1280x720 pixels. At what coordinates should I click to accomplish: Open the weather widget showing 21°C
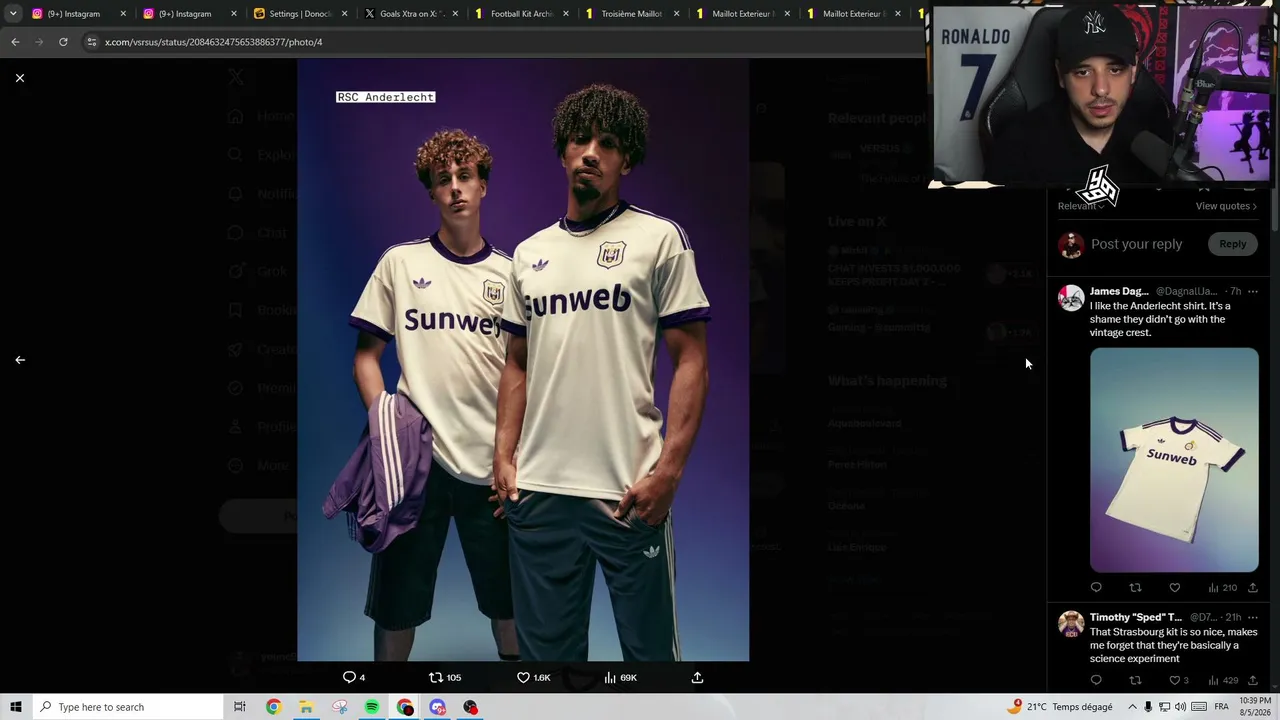point(1060,707)
